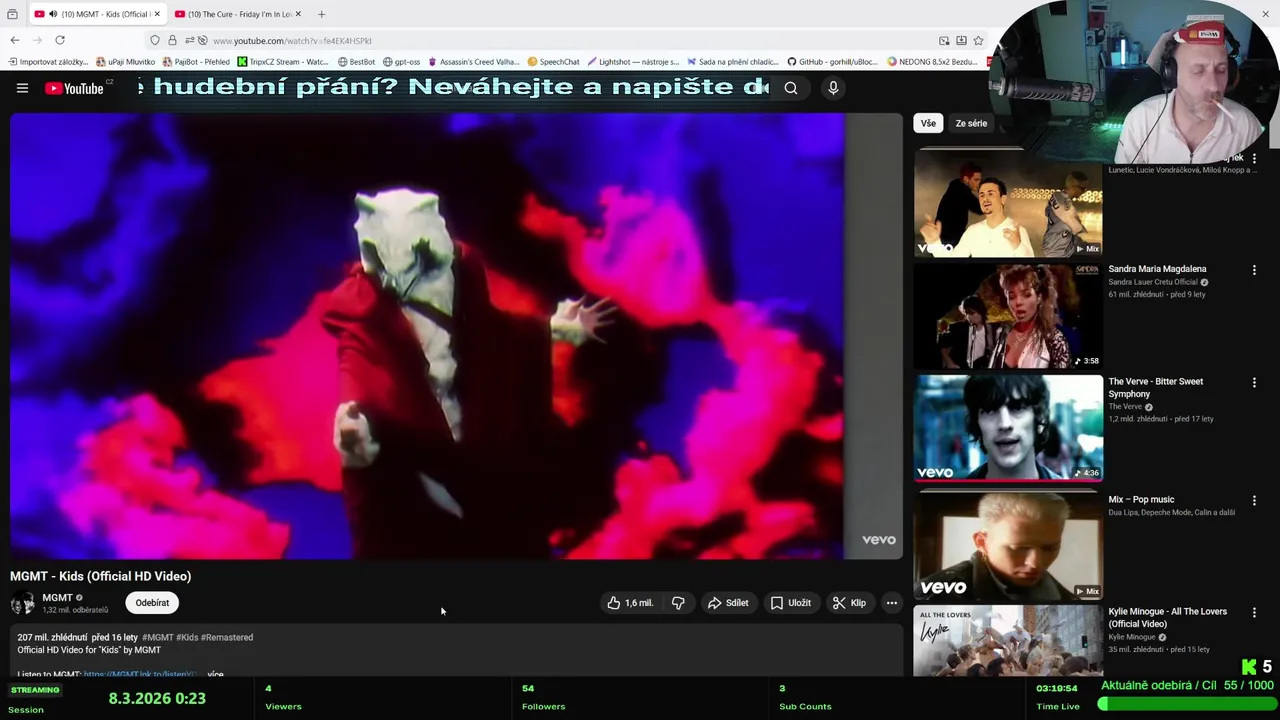1280x720 pixels.
Task: Click the #Kids hashtag
Action: (x=187, y=637)
